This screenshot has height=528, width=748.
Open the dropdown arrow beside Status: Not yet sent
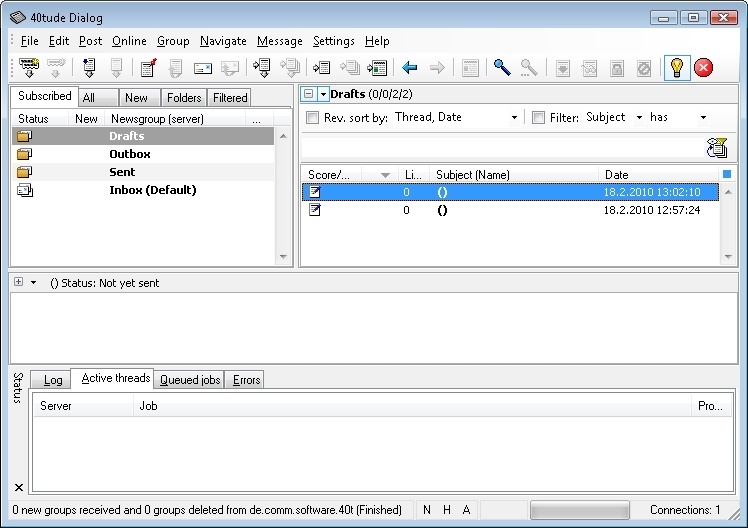point(33,282)
